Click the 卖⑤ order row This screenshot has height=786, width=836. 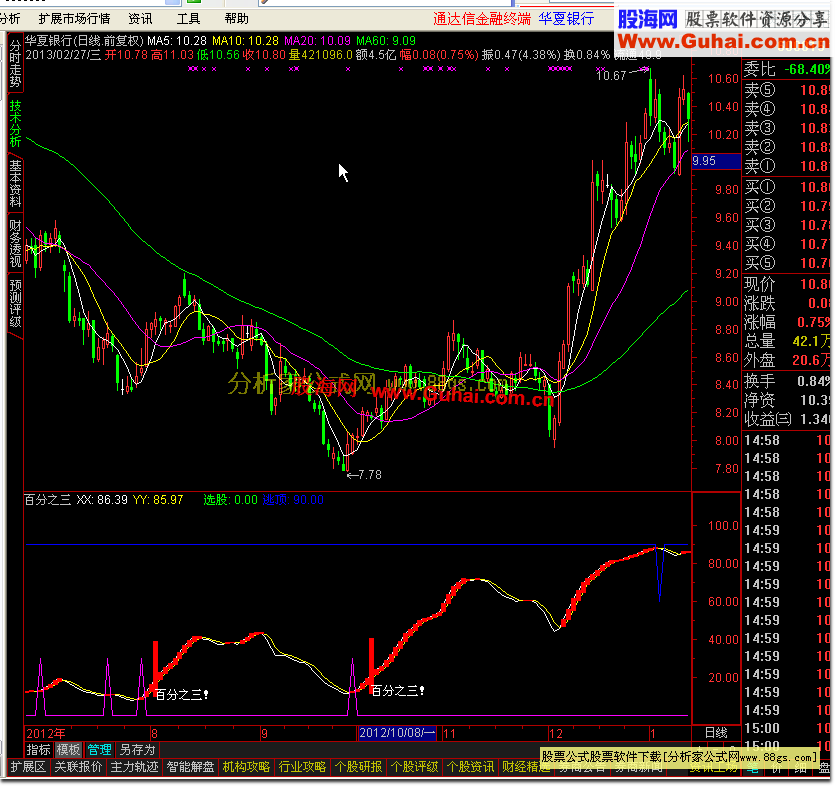point(786,90)
